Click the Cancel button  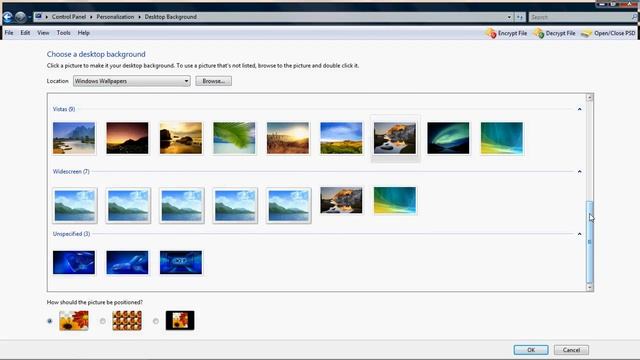point(571,350)
